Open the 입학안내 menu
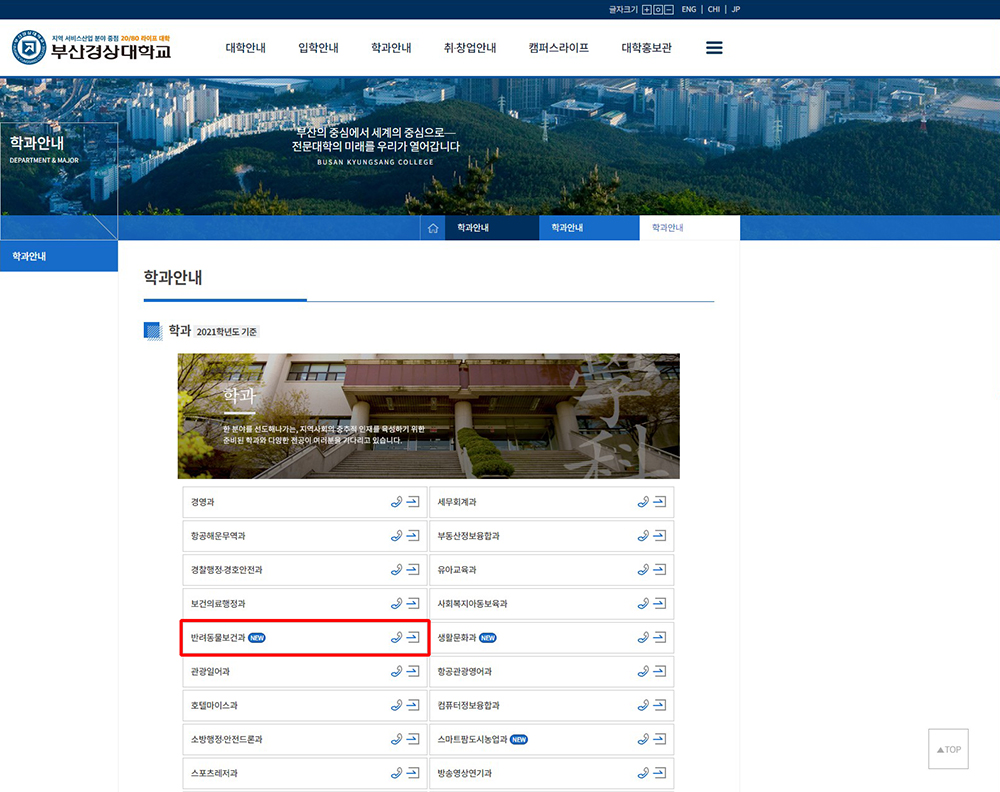 pos(318,48)
